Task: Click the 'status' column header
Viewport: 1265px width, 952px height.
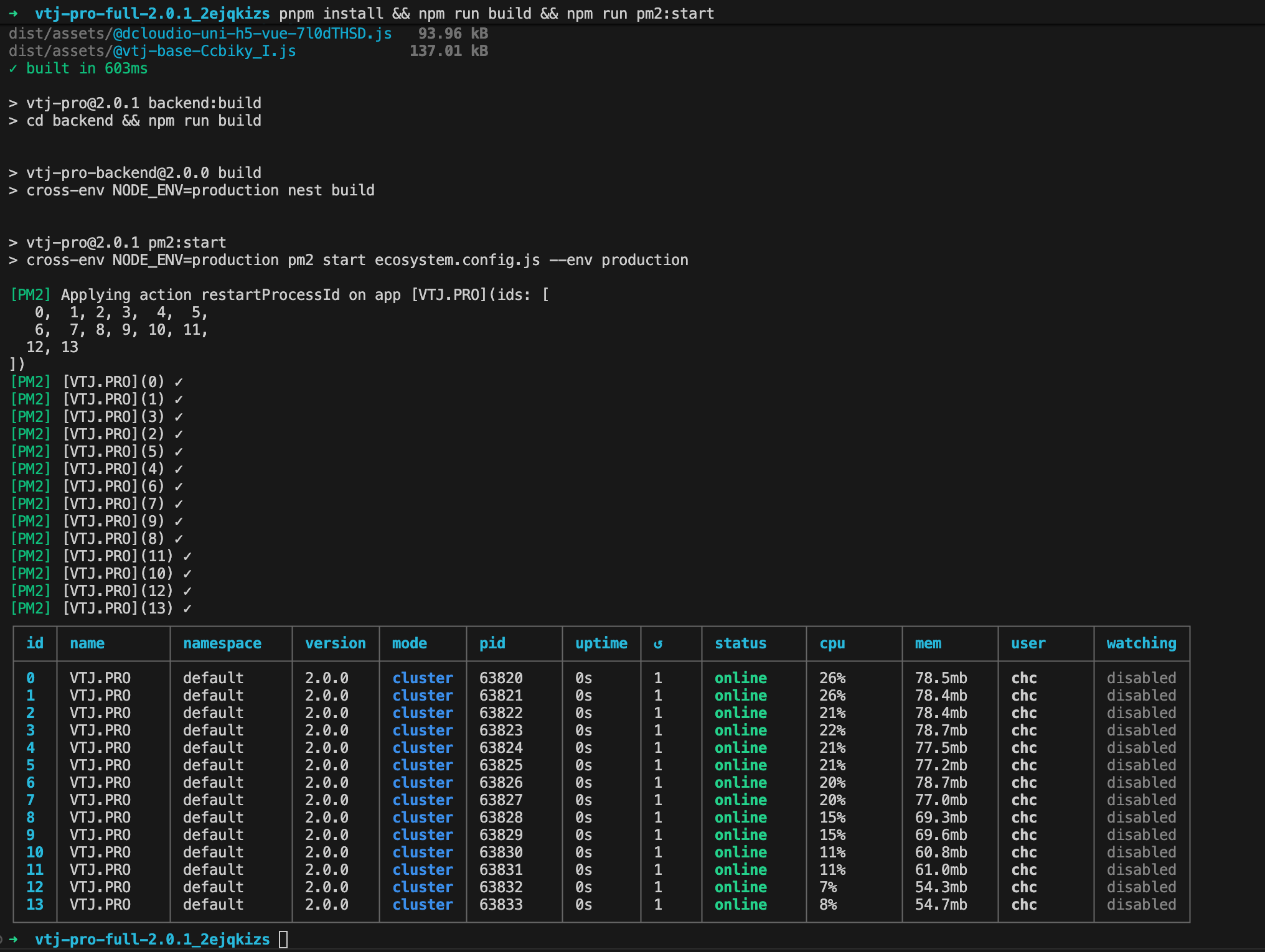Action: coord(740,643)
